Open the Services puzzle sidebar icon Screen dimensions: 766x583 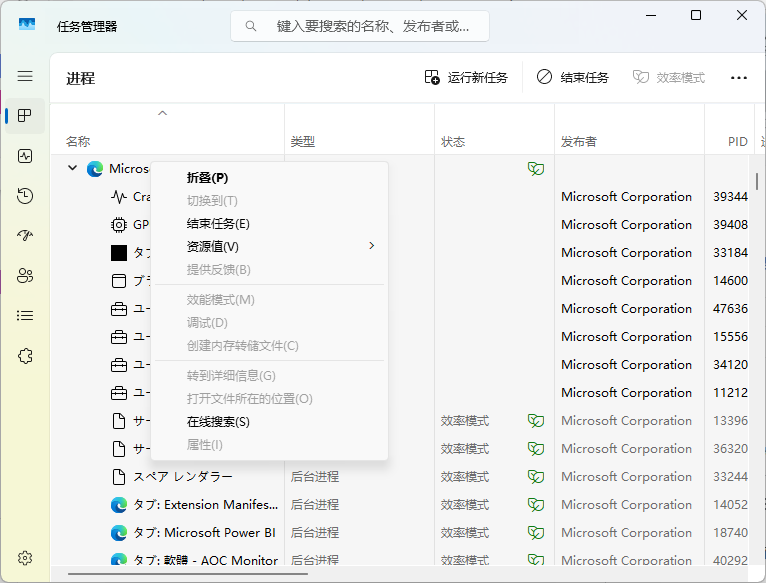[25, 356]
